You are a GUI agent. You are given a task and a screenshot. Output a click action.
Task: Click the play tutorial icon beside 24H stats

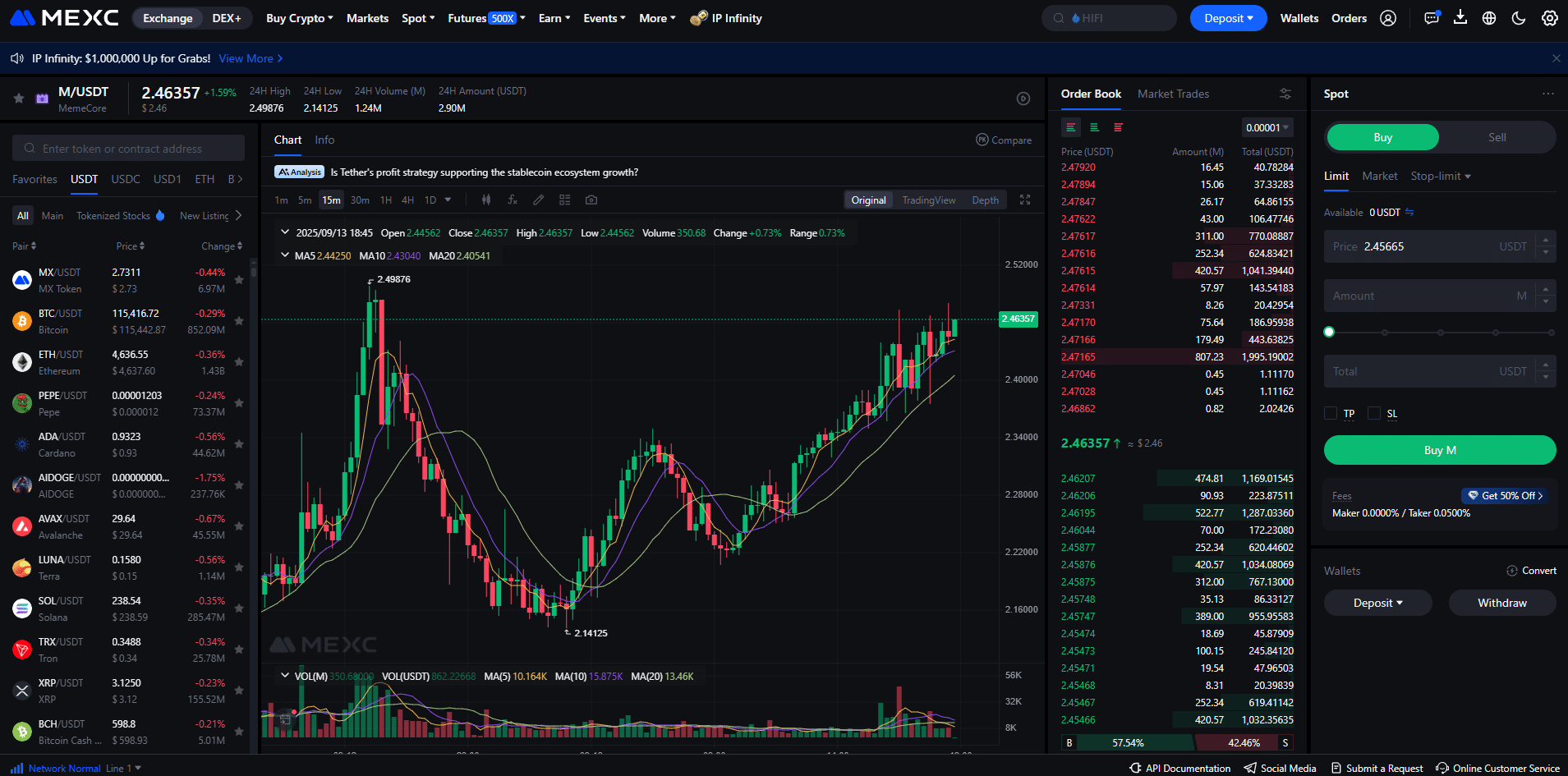[1023, 99]
